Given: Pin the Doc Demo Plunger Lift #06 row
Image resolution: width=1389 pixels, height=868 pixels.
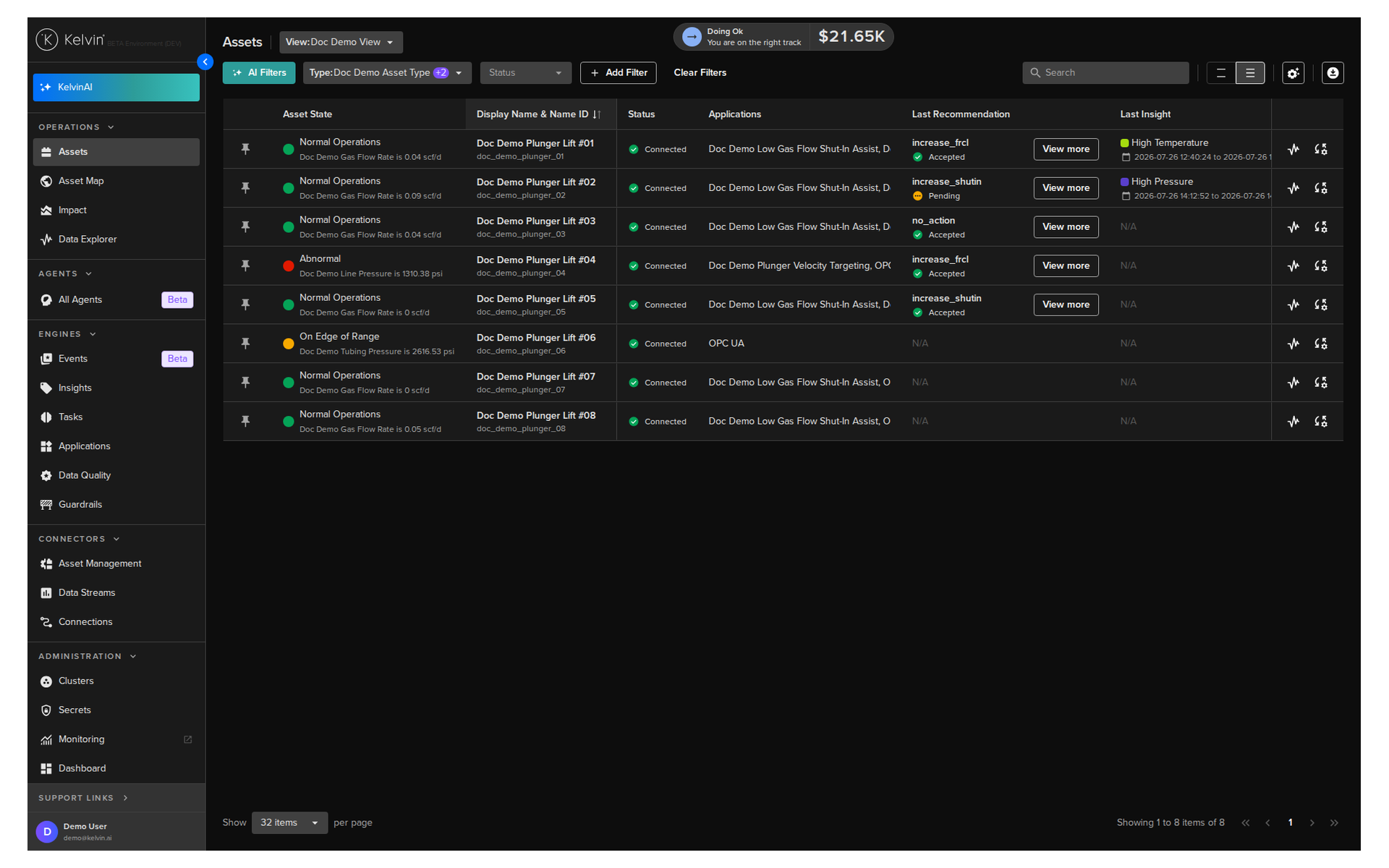Looking at the screenshot, I should point(245,344).
